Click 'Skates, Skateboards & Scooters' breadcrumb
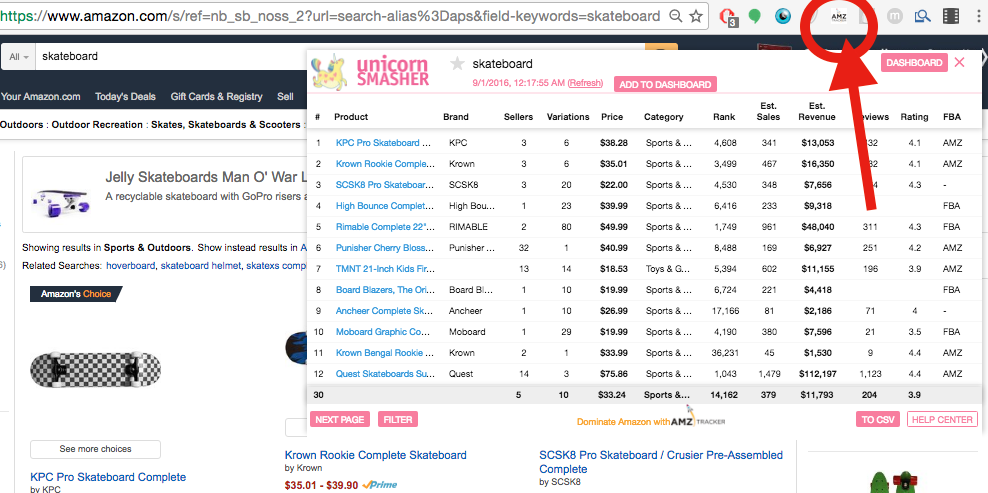 (226, 125)
